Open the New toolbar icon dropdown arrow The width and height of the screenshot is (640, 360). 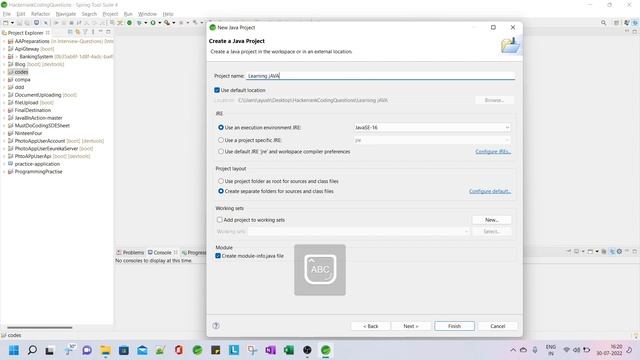click(x=12, y=23)
